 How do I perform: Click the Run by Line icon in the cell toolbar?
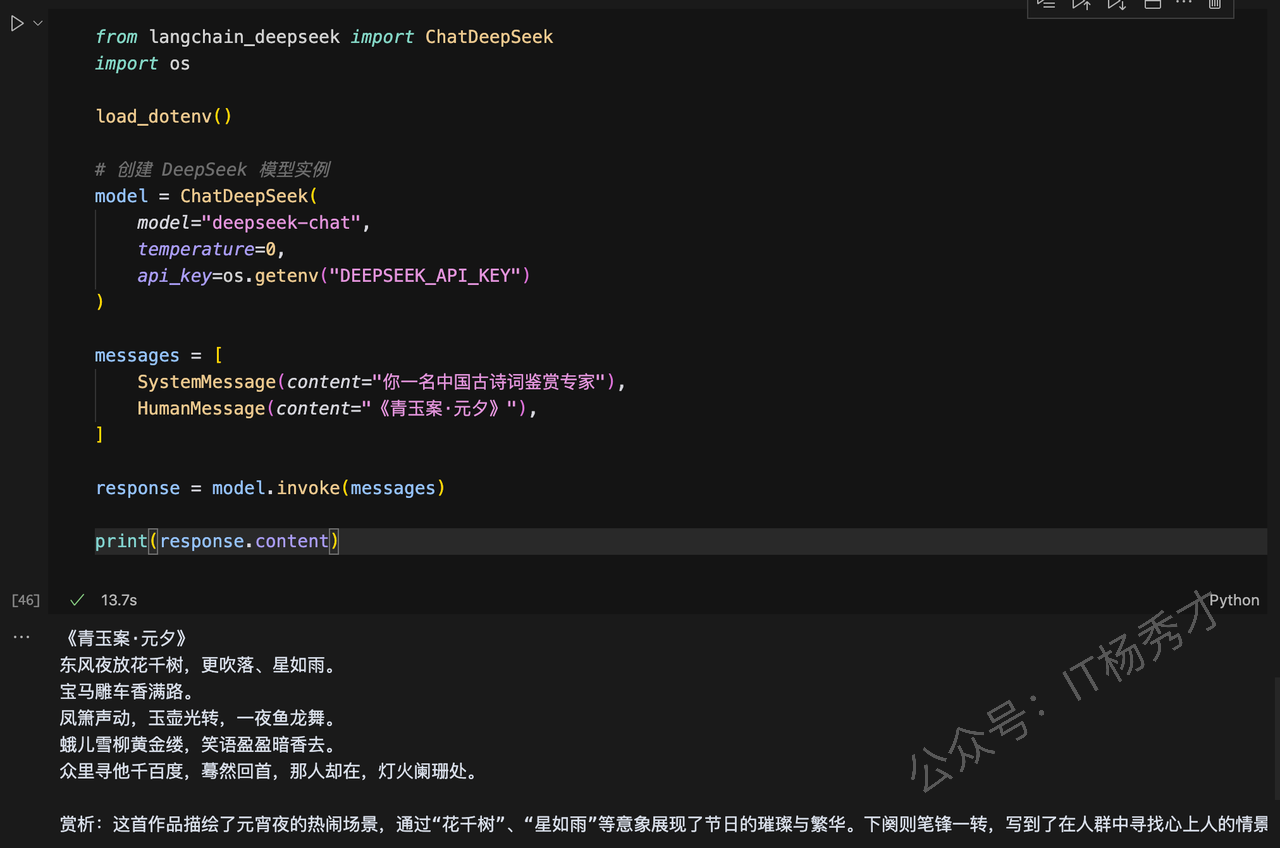[1046, 5]
